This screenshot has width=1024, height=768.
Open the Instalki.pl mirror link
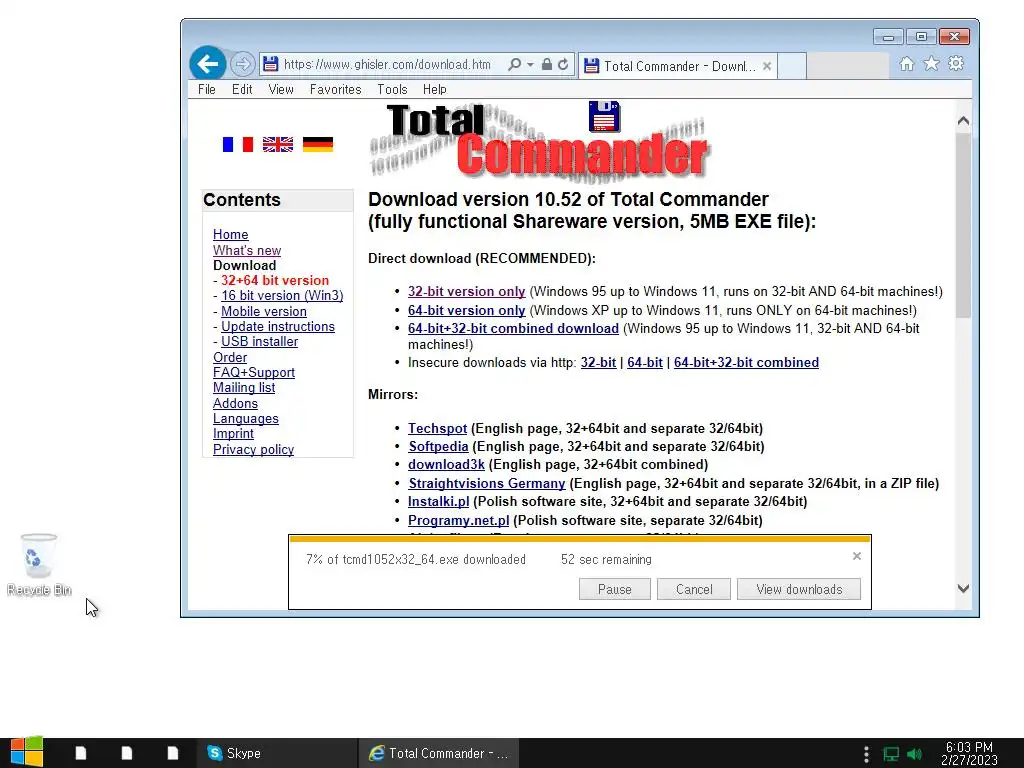(x=438, y=502)
